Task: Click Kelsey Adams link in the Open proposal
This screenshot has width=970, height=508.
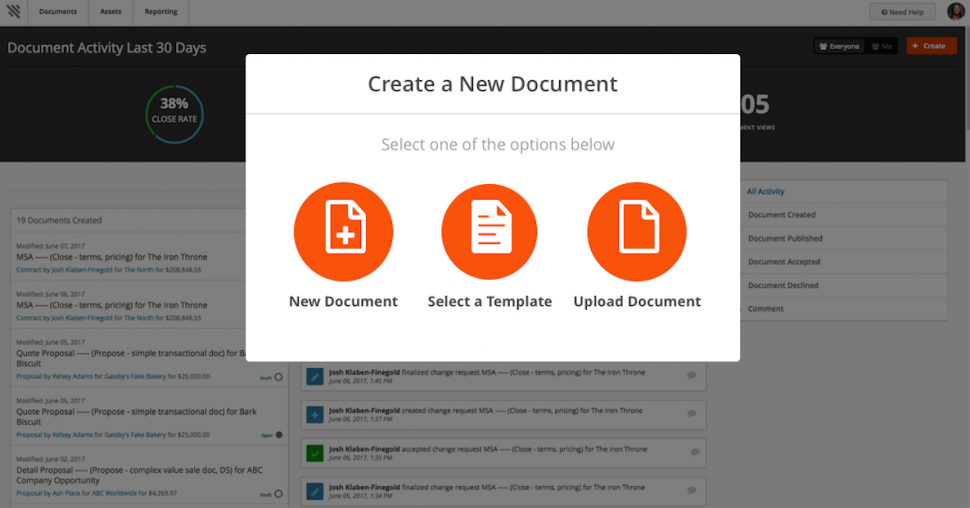Action: 72,435
